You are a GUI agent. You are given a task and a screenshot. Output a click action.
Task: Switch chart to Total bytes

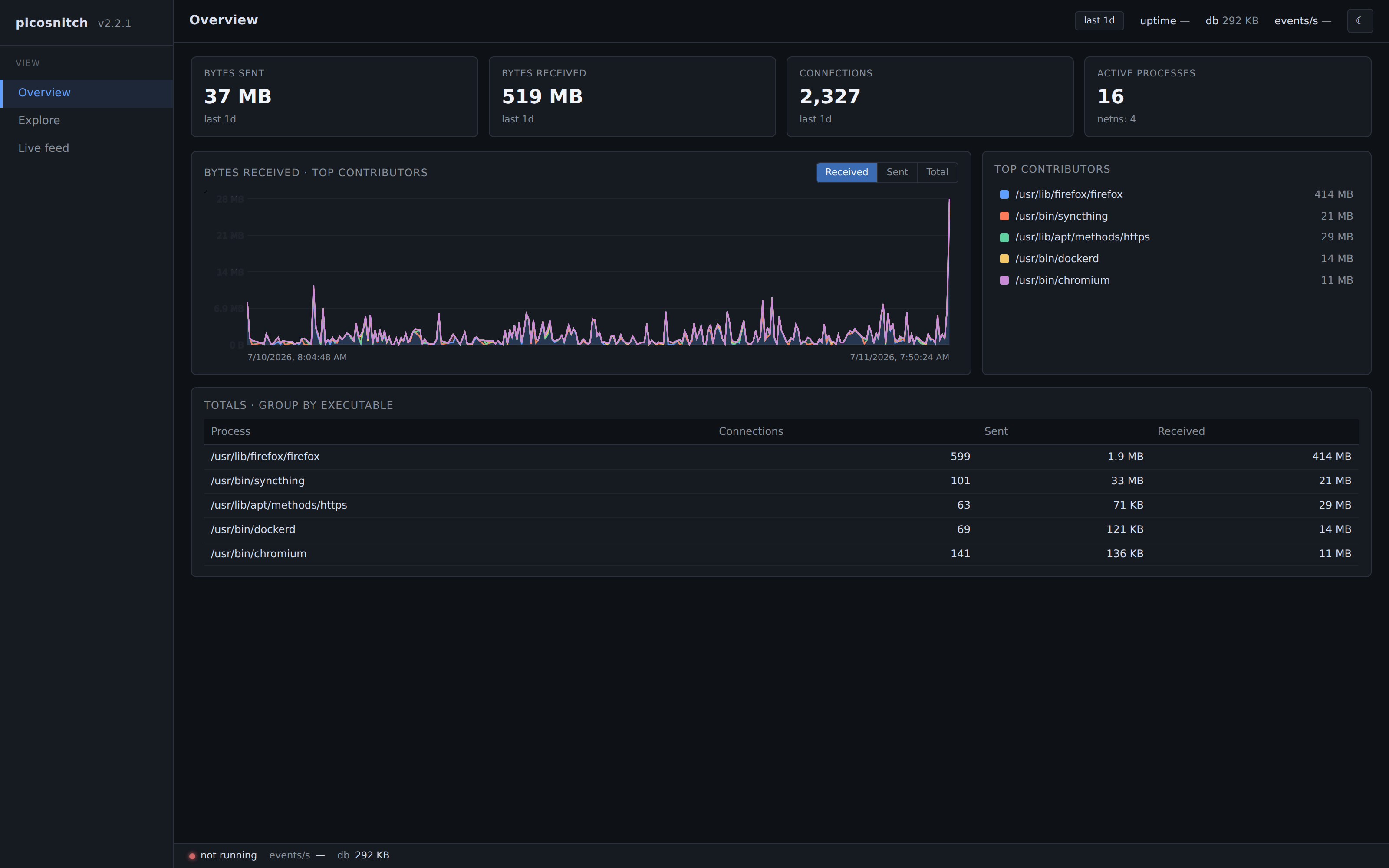tap(937, 172)
